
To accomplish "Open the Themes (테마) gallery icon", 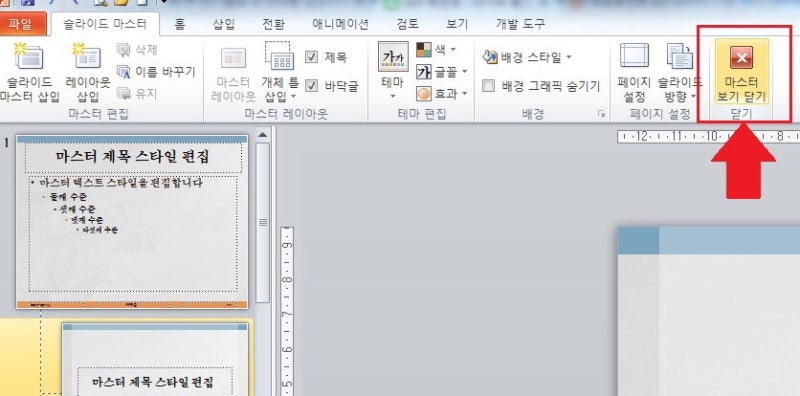I will 393,57.
